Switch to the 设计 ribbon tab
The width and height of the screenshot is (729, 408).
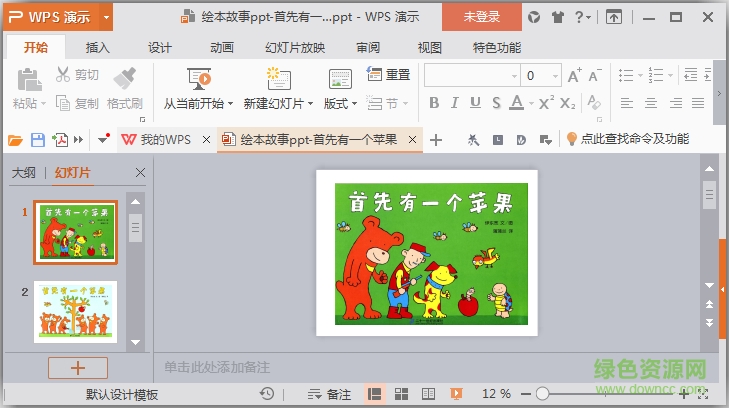pyautogui.click(x=160, y=47)
